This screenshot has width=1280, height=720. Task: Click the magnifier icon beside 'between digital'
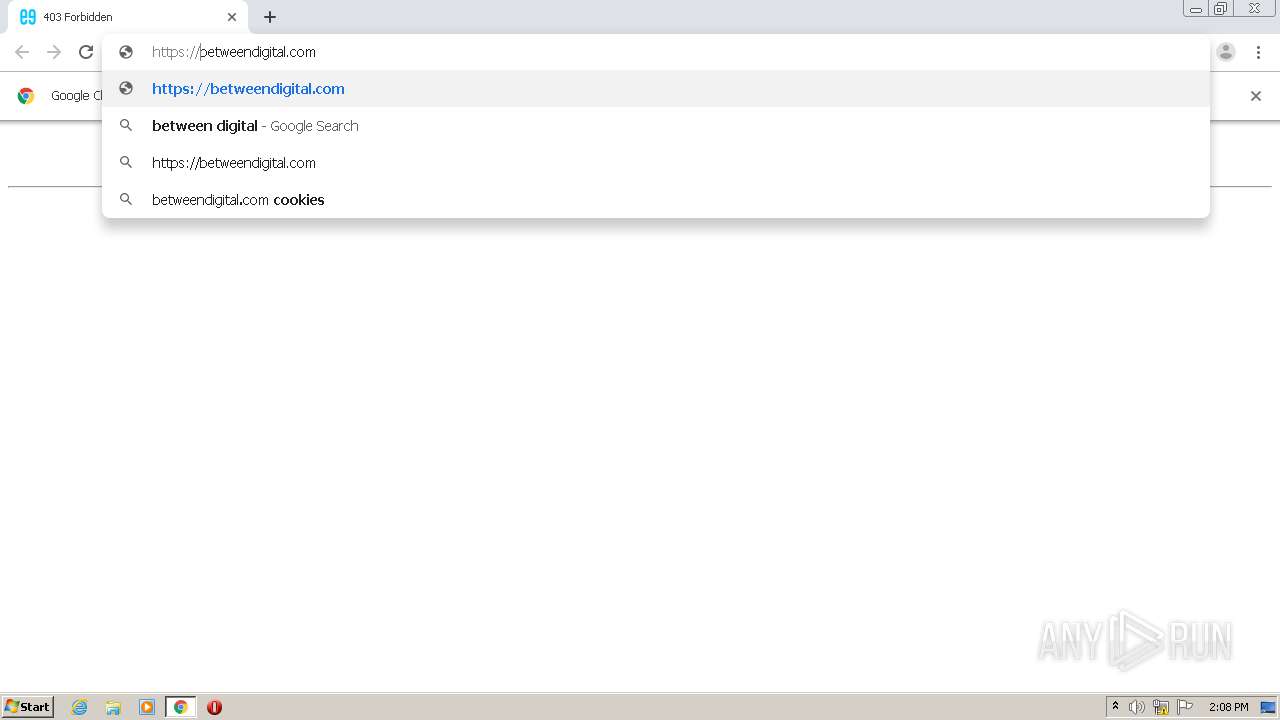(126, 126)
